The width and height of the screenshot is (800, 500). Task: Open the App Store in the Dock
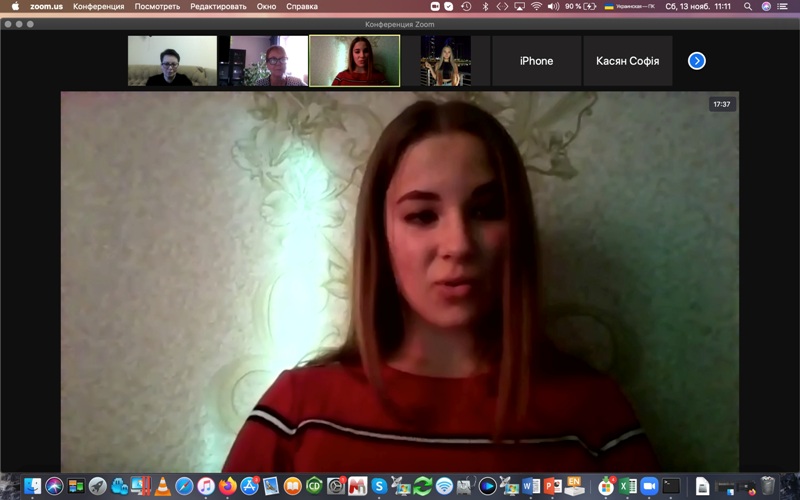(x=249, y=486)
